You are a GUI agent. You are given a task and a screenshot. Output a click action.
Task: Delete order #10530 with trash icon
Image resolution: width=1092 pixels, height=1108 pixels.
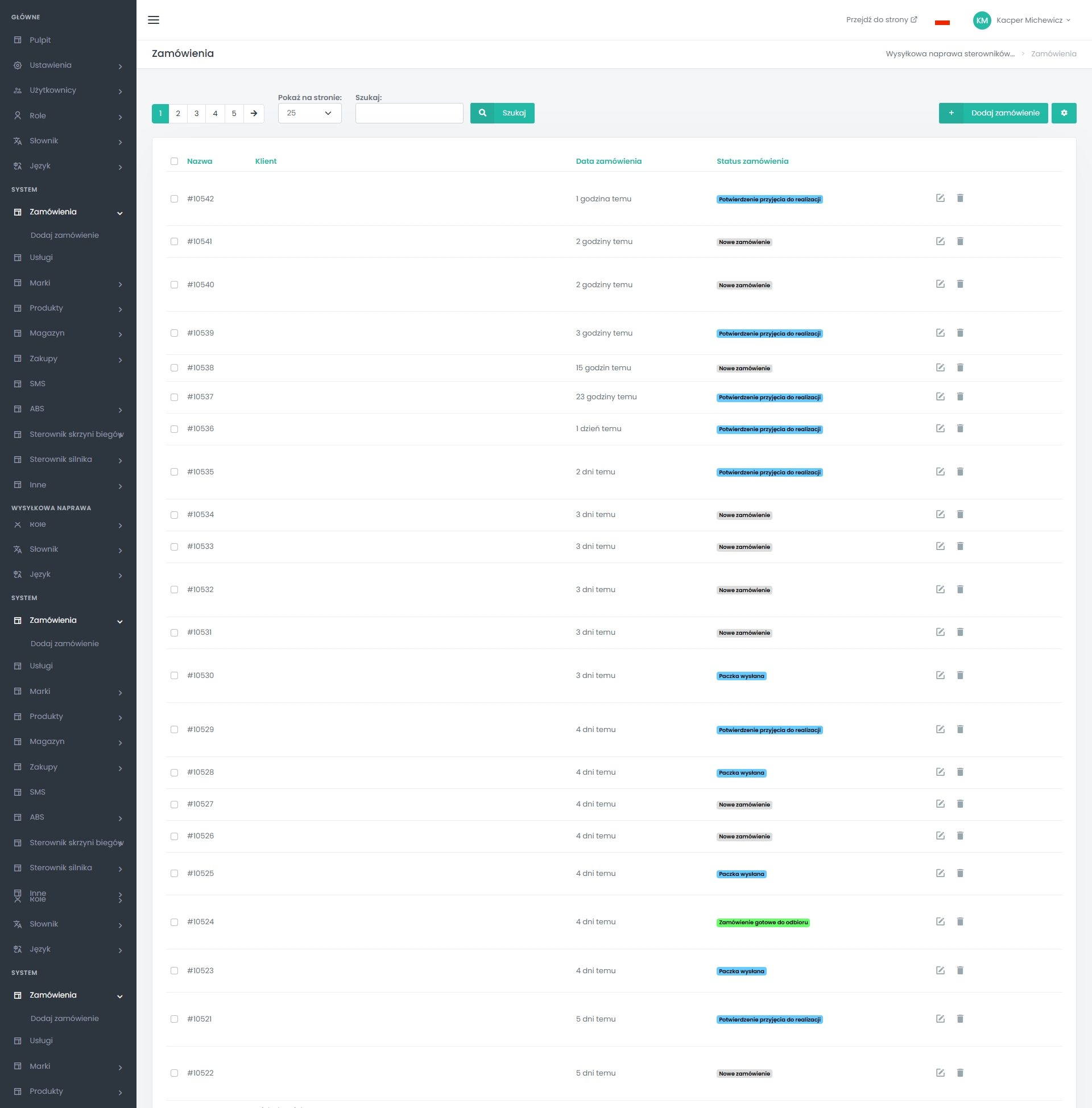tap(960, 676)
